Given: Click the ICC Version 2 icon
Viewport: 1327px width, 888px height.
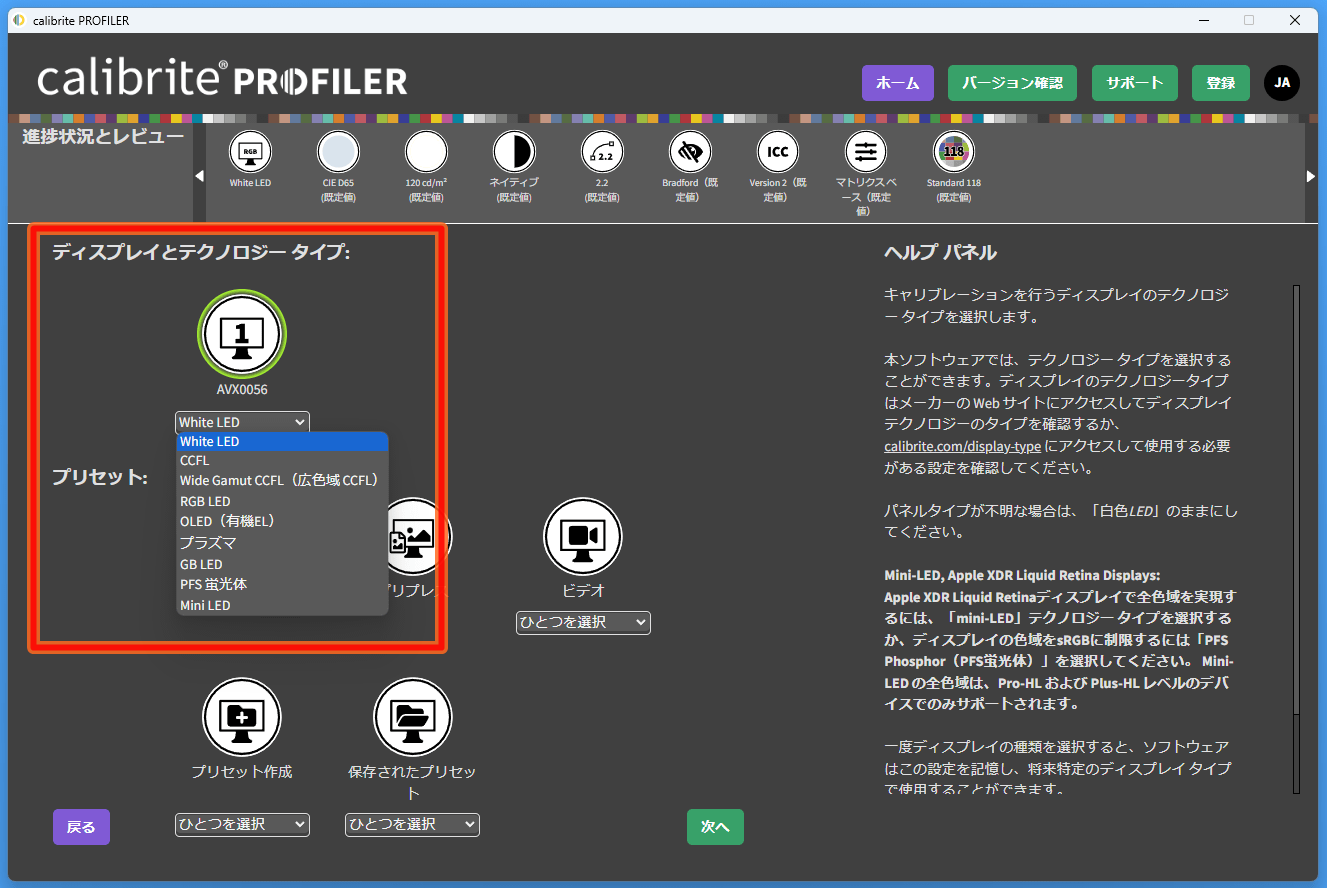Looking at the screenshot, I should [778, 152].
